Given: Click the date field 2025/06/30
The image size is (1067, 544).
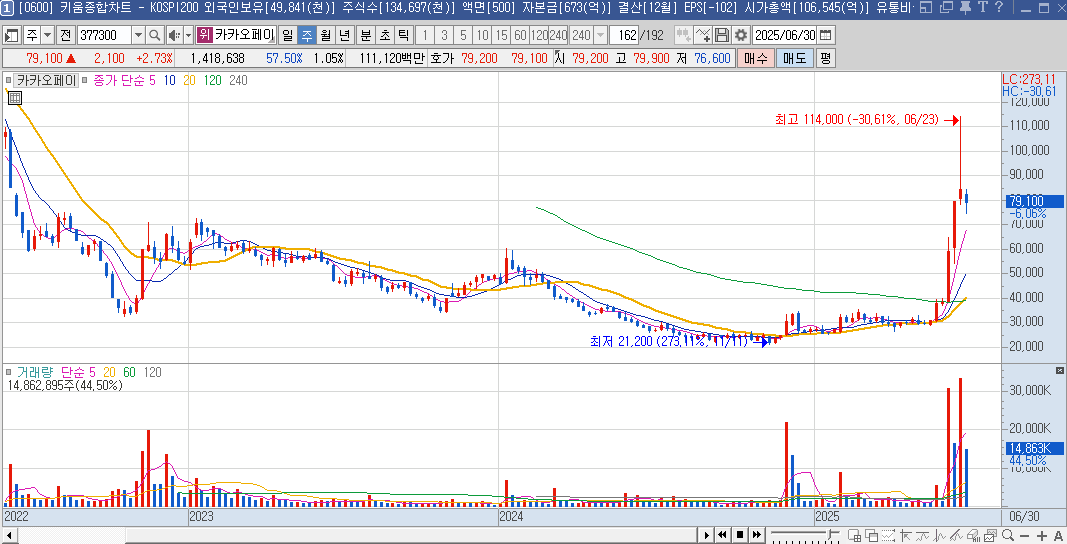Looking at the screenshot, I should coord(785,35).
